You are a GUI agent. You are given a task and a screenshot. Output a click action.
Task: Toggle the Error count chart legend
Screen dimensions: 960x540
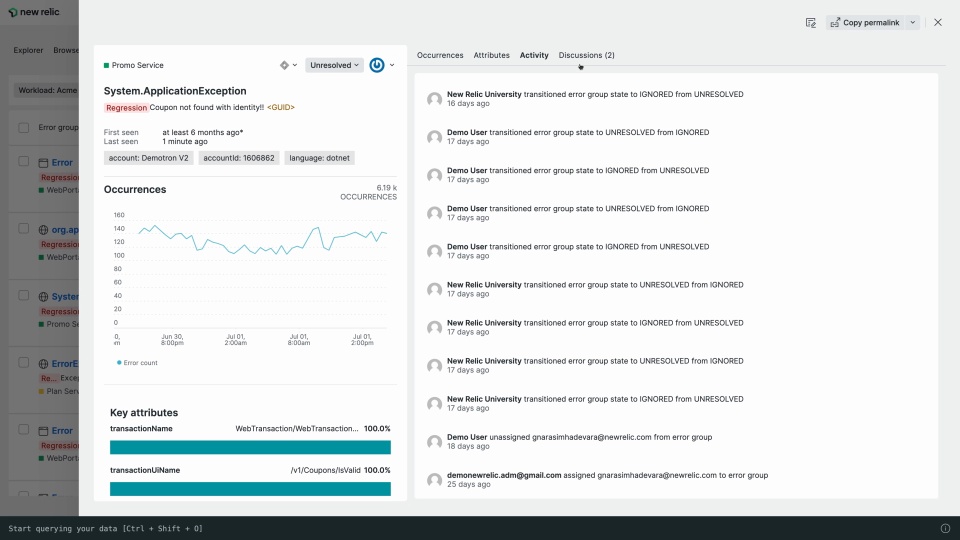click(x=137, y=363)
